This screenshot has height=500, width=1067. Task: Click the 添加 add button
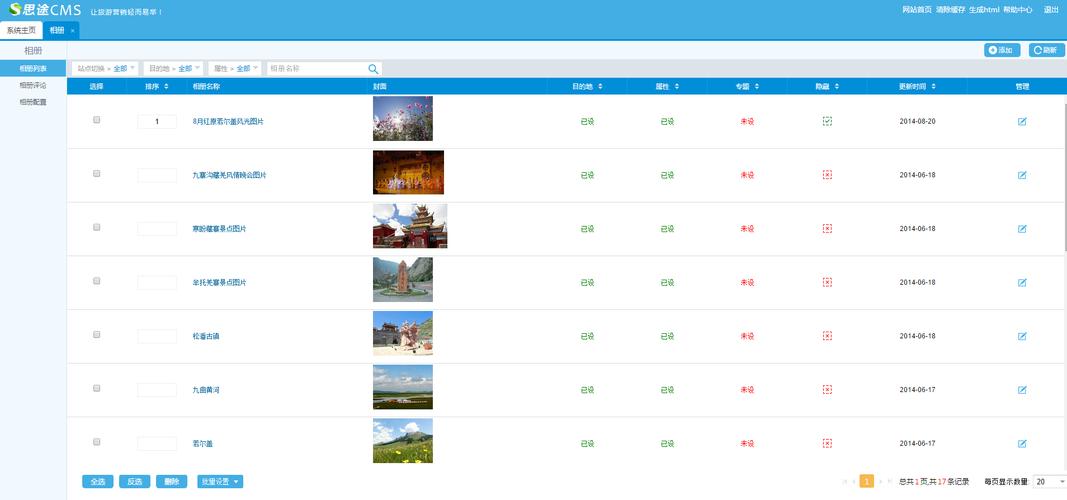click(x=1000, y=50)
